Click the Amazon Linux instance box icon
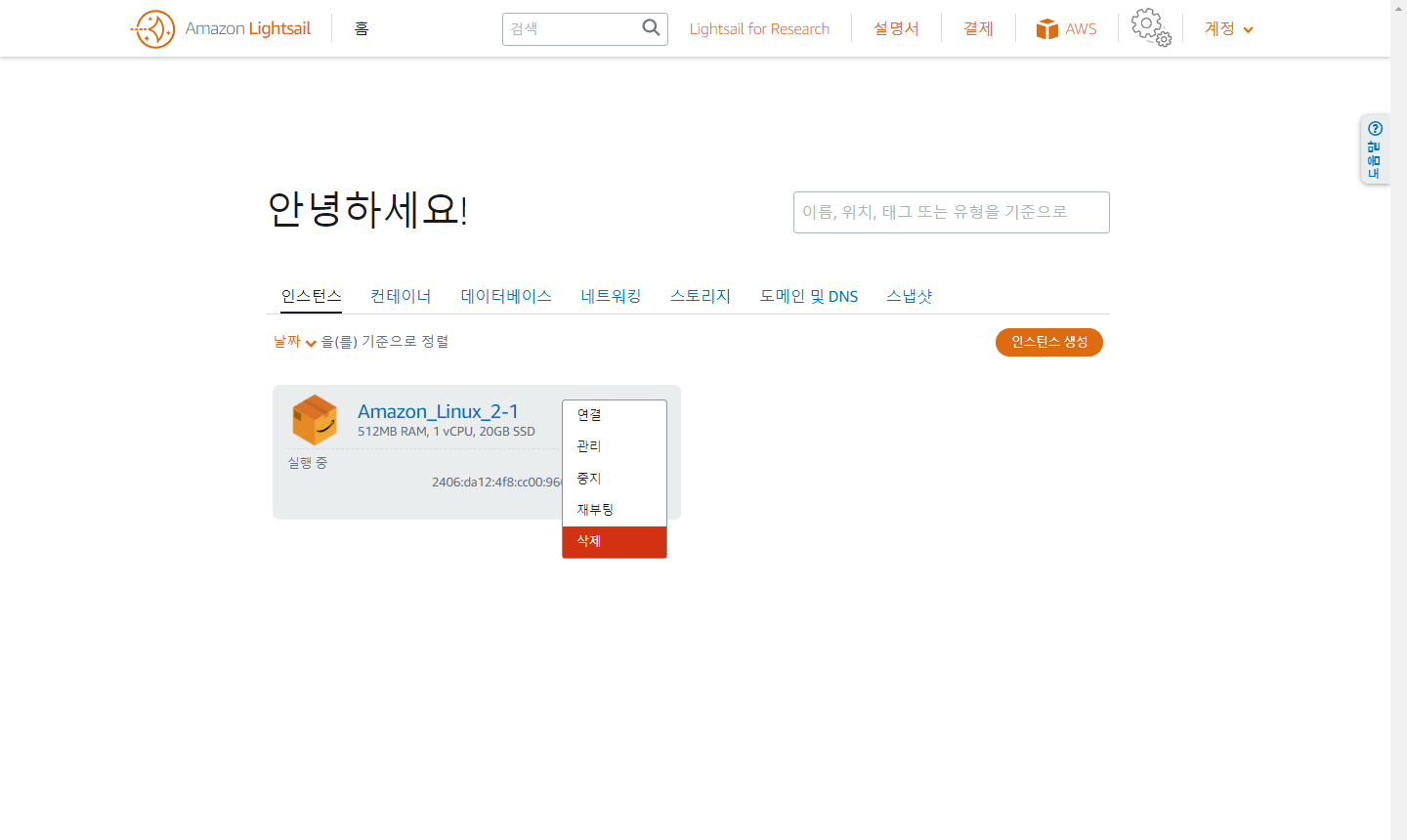Image resolution: width=1407 pixels, height=840 pixels. point(315,420)
